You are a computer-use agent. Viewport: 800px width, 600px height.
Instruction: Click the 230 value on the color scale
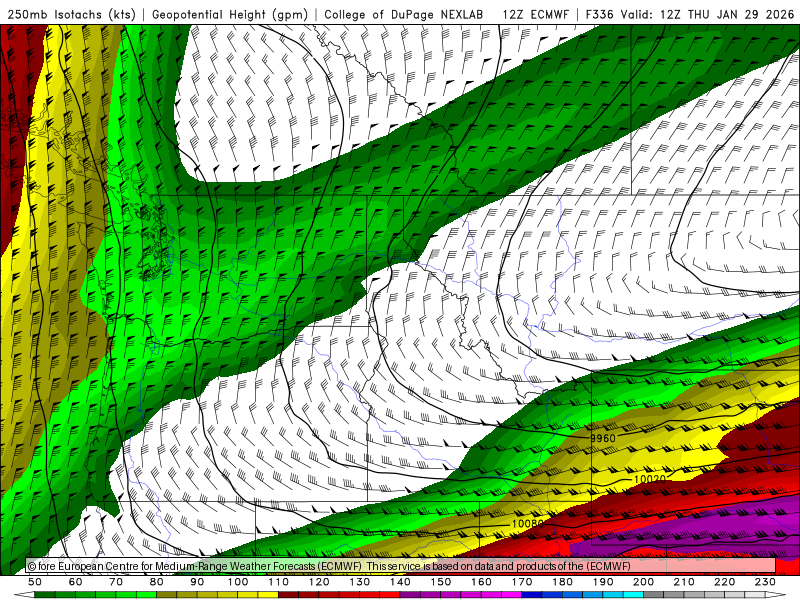(x=765, y=582)
